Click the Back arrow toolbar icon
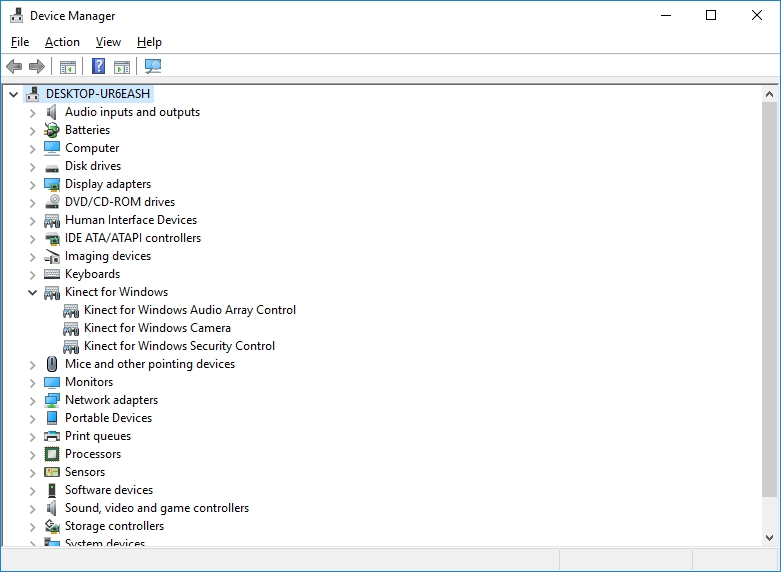The height and width of the screenshot is (572, 781). 14,66
